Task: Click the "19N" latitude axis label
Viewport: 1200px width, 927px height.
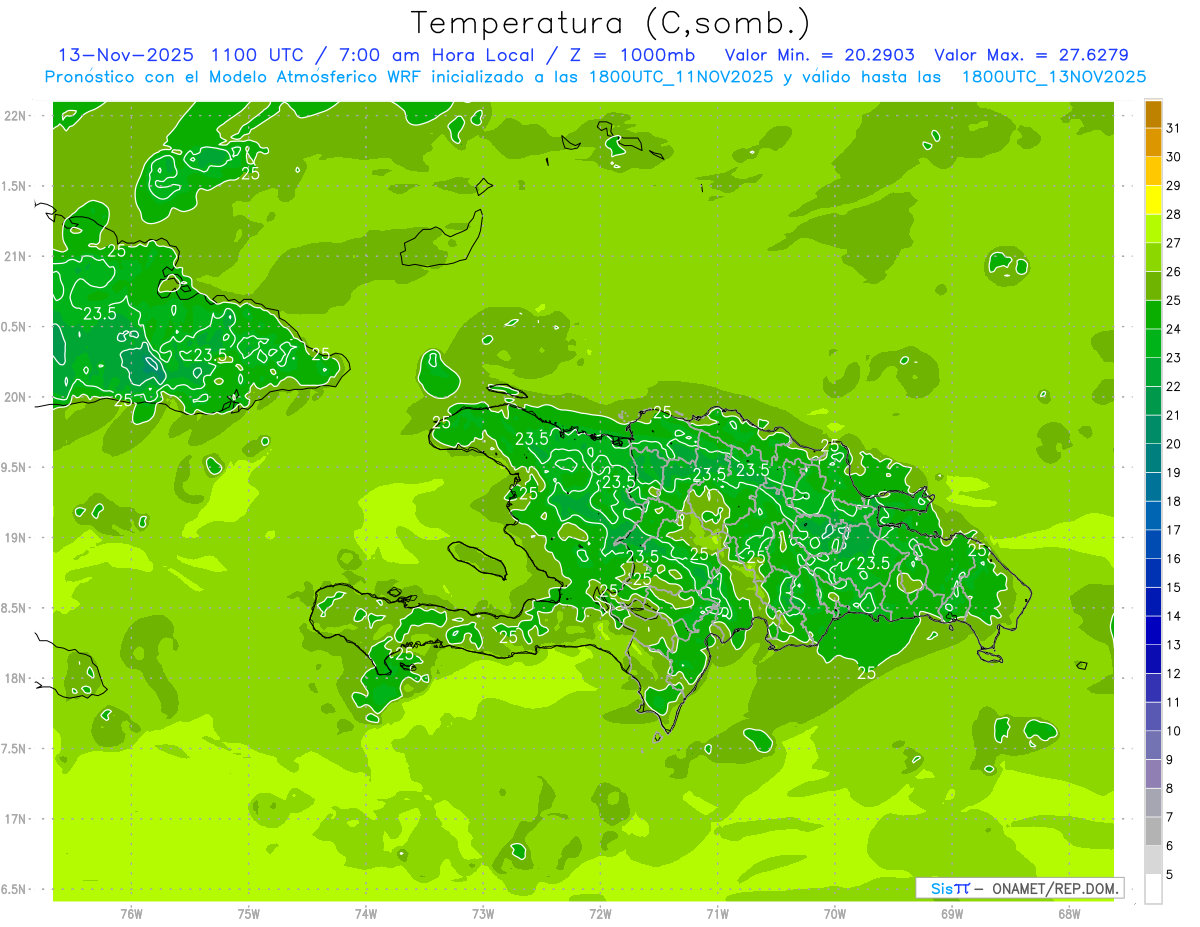Action: pyautogui.click(x=15, y=538)
